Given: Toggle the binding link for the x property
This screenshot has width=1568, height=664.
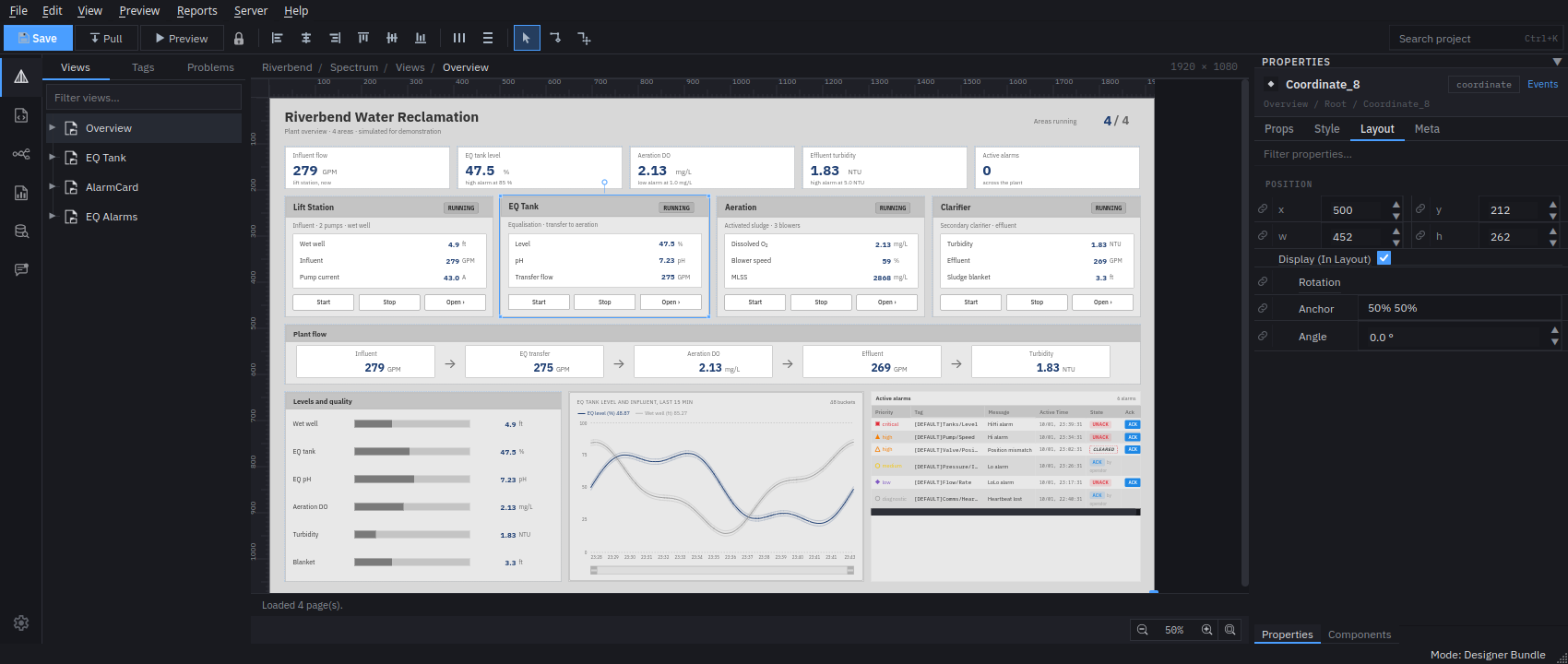Looking at the screenshot, I should click(1263, 209).
